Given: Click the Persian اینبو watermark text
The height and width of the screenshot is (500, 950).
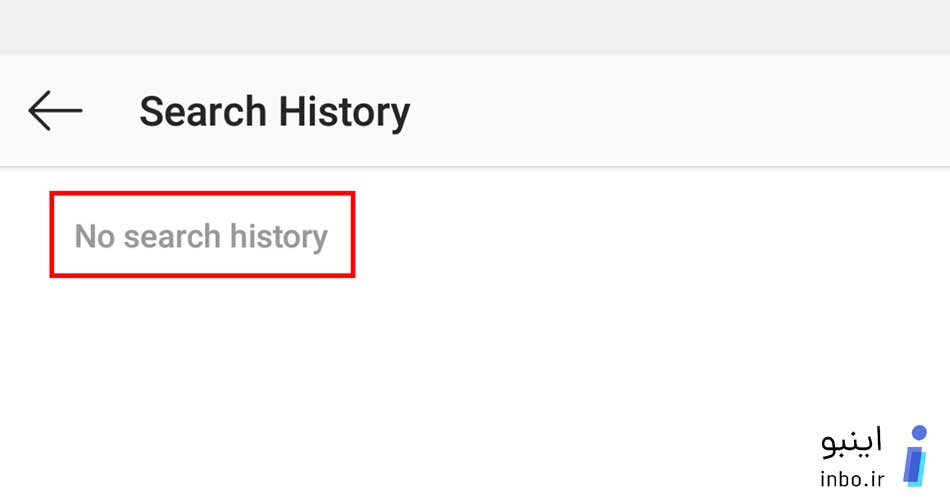Looking at the screenshot, I should [x=851, y=442].
